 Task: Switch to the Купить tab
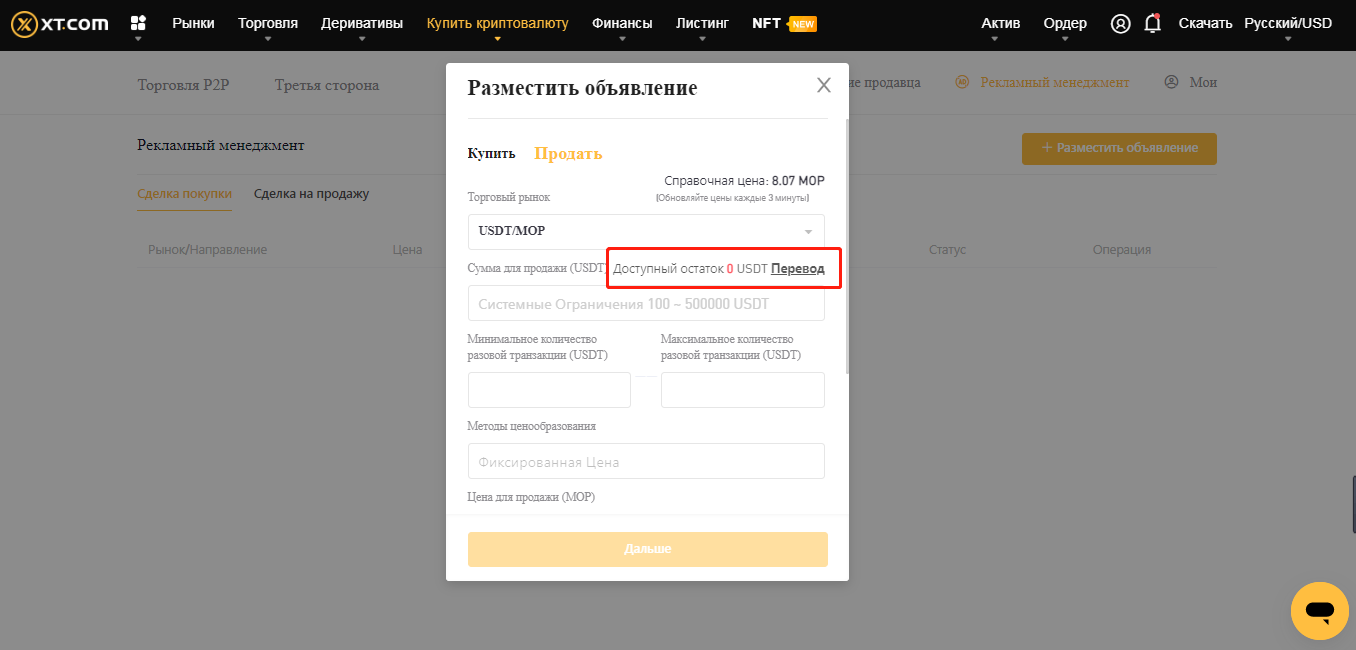(x=491, y=153)
